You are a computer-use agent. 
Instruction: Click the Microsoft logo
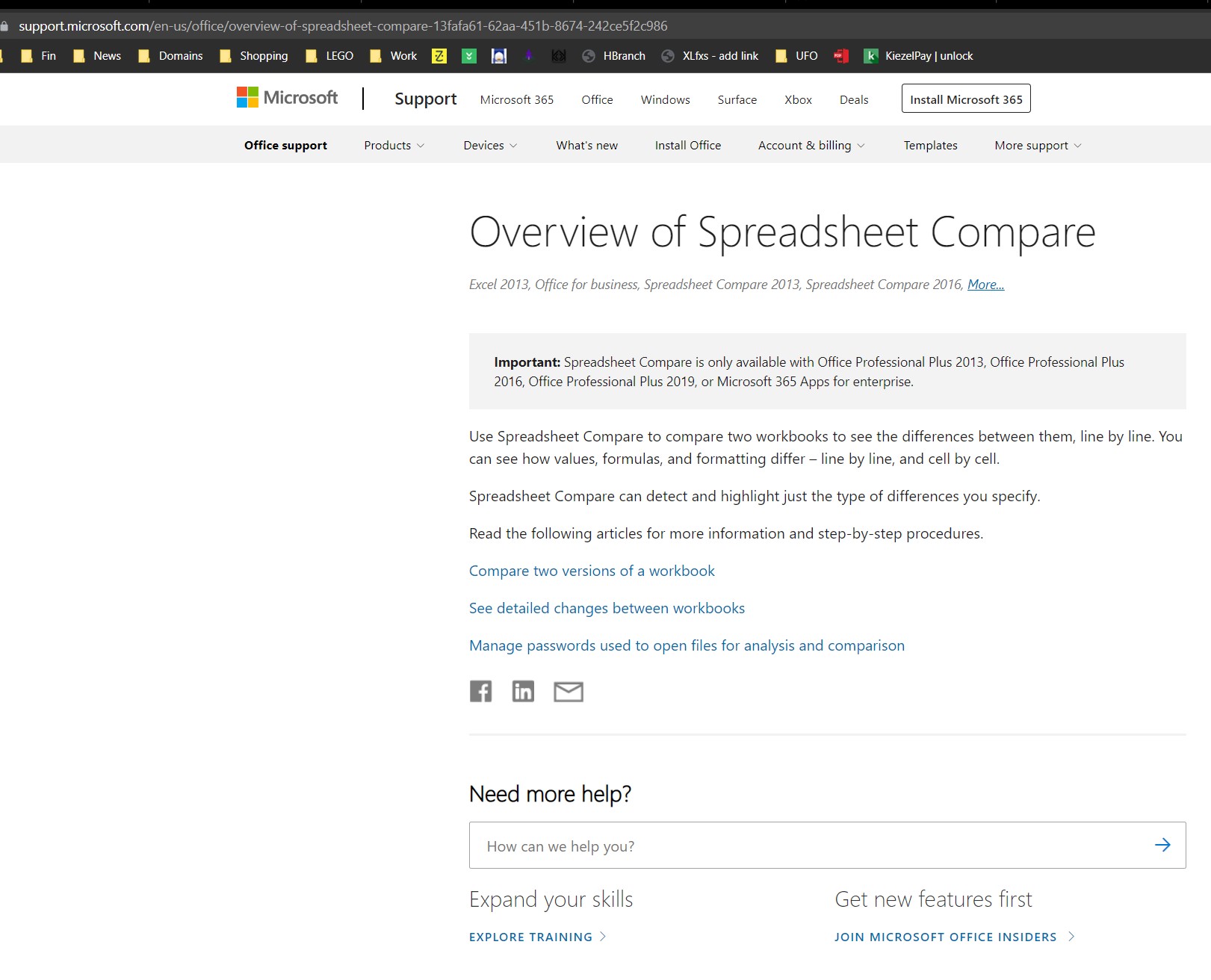(x=287, y=98)
